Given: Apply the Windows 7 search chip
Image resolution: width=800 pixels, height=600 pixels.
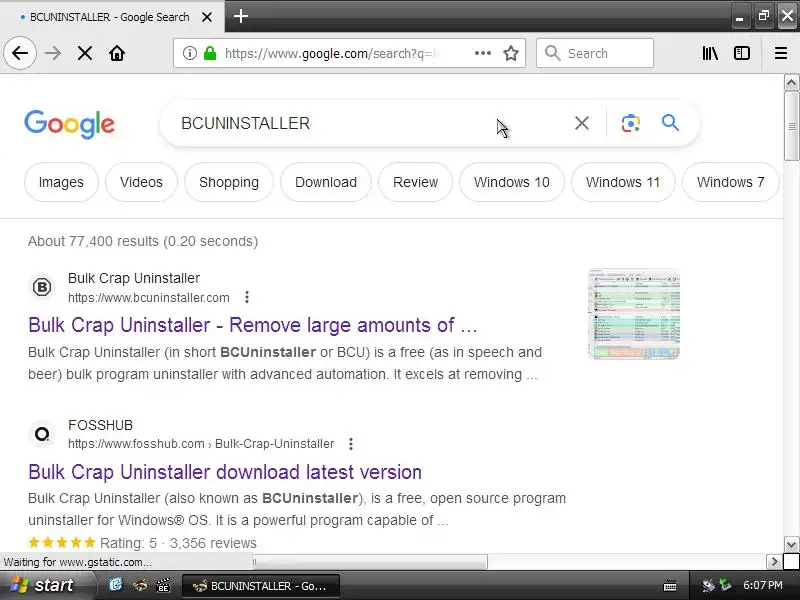Looking at the screenshot, I should 731,182.
